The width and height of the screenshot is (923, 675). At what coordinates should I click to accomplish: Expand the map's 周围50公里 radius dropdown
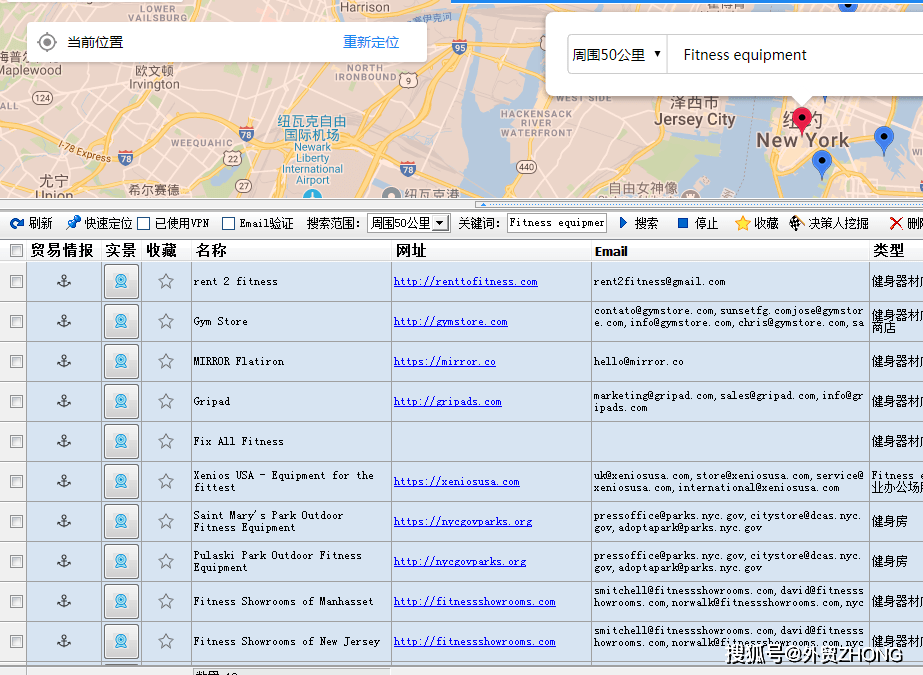pyautogui.click(x=616, y=55)
